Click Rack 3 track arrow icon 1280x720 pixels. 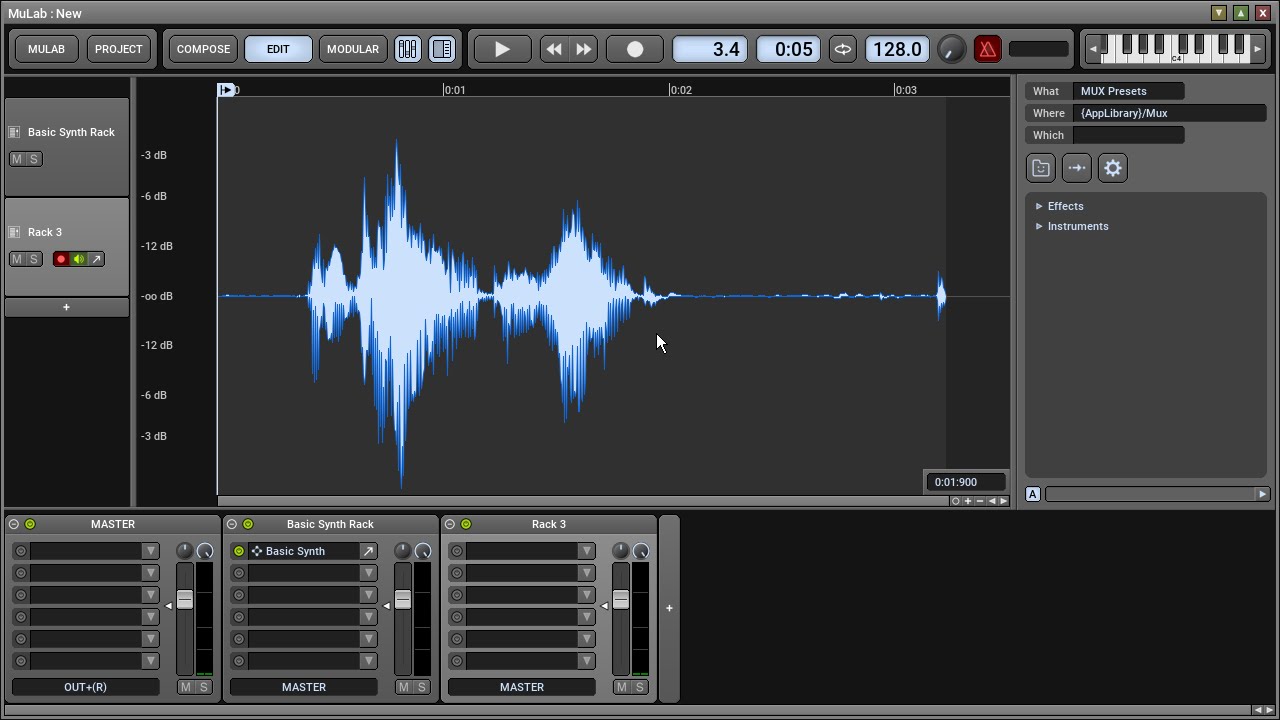point(96,259)
